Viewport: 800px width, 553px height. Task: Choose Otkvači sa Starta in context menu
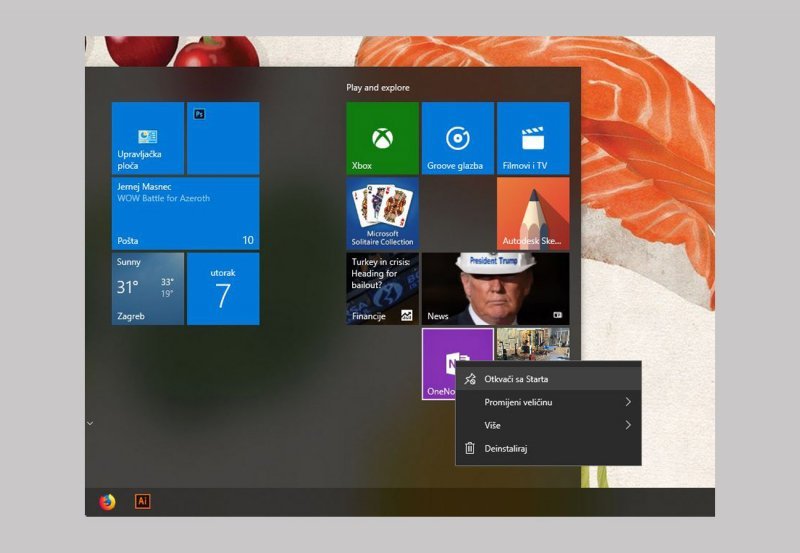pyautogui.click(x=548, y=379)
